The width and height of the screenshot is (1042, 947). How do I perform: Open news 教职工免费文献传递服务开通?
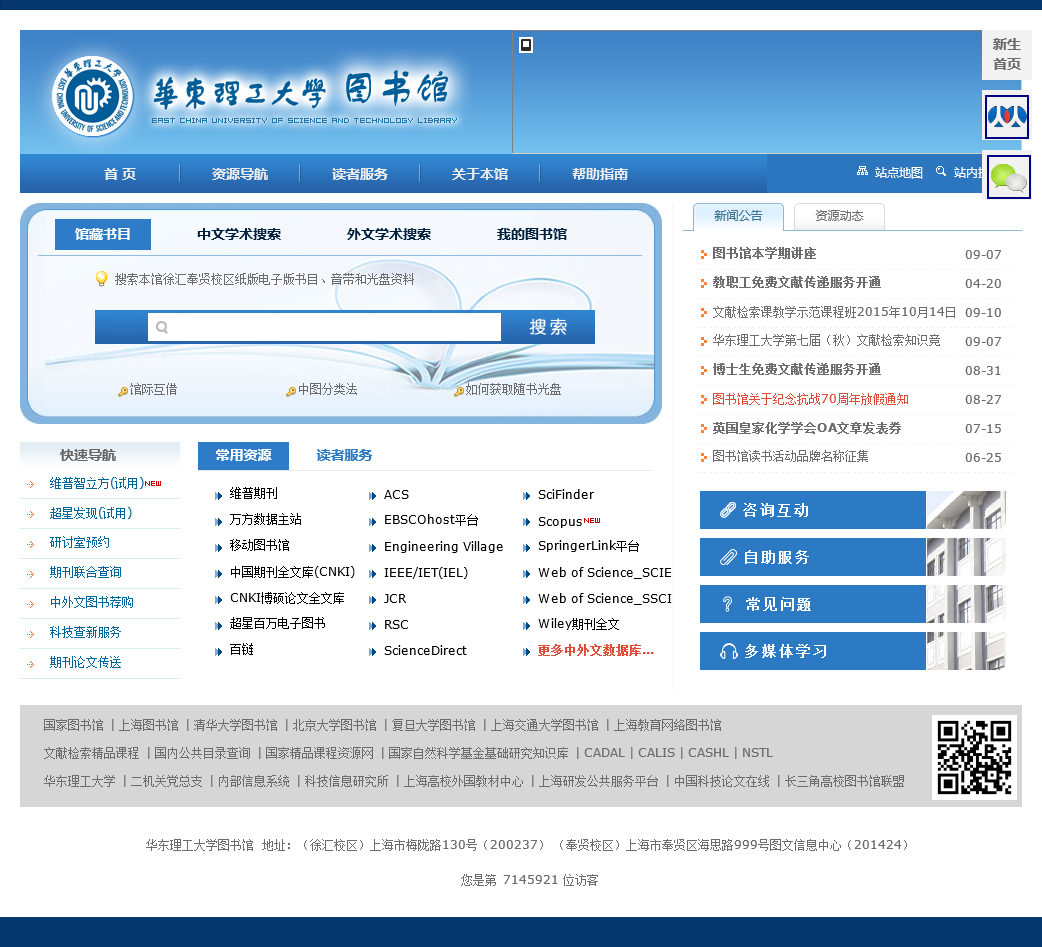pyautogui.click(x=796, y=283)
